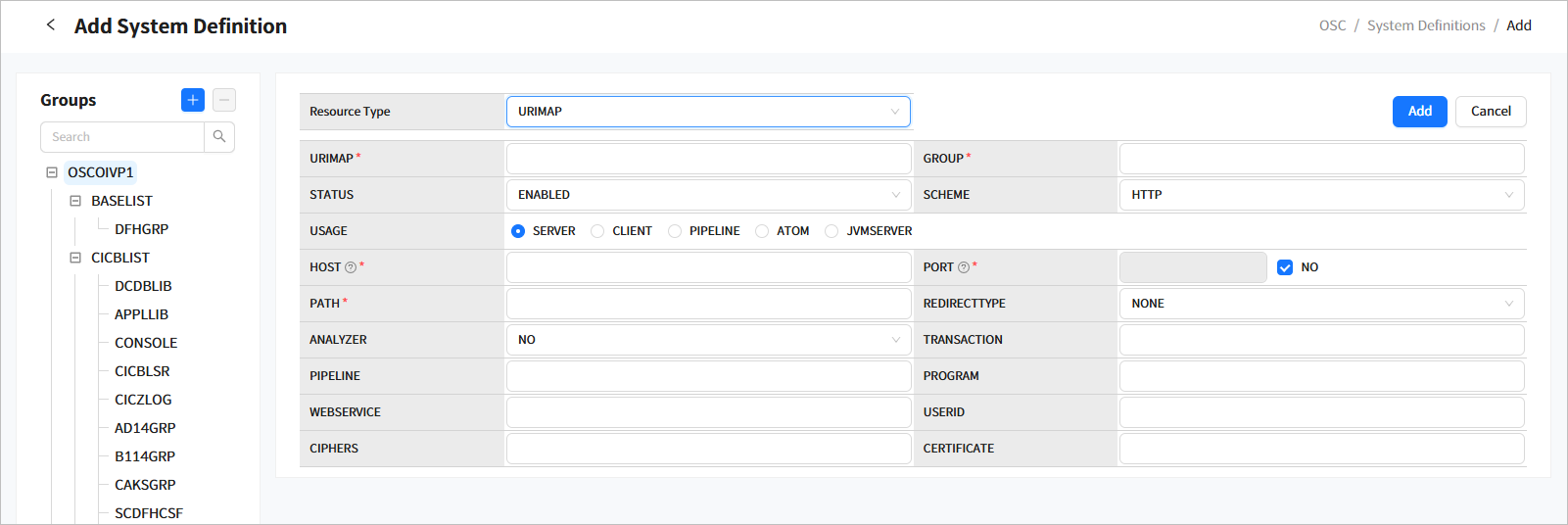
Task: Click the back arrow beside Add System Definition
Action: [x=51, y=25]
